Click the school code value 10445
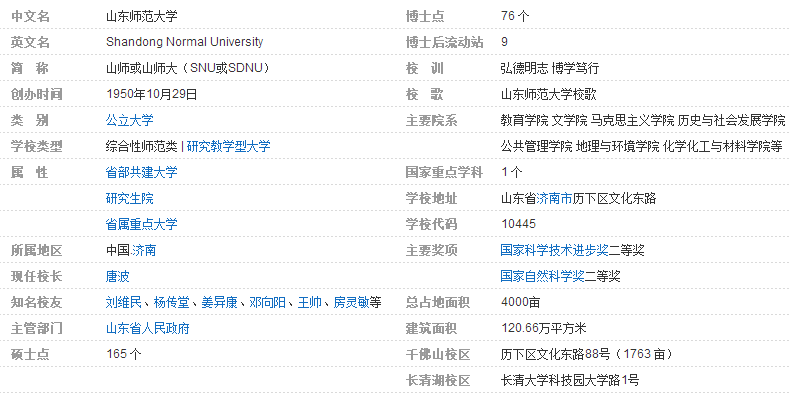This screenshot has height=397, width=800. tap(518, 225)
